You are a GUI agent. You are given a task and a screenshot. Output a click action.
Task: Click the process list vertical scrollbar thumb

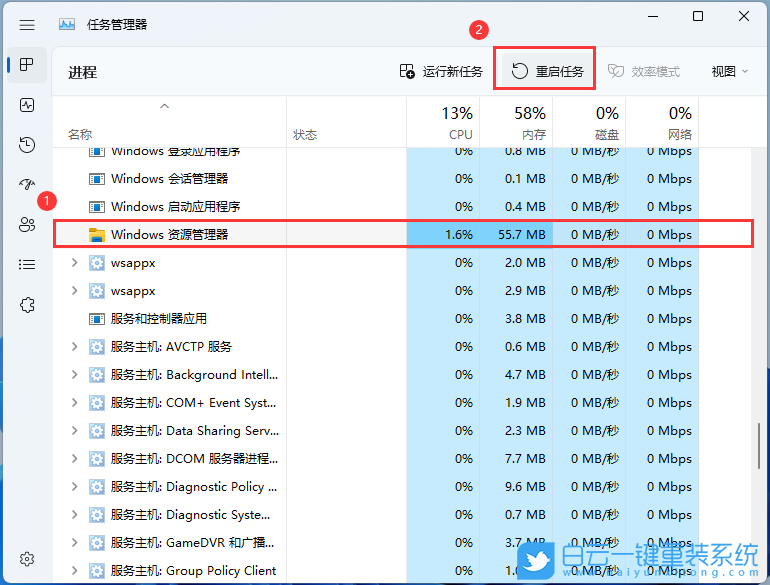tap(759, 446)
